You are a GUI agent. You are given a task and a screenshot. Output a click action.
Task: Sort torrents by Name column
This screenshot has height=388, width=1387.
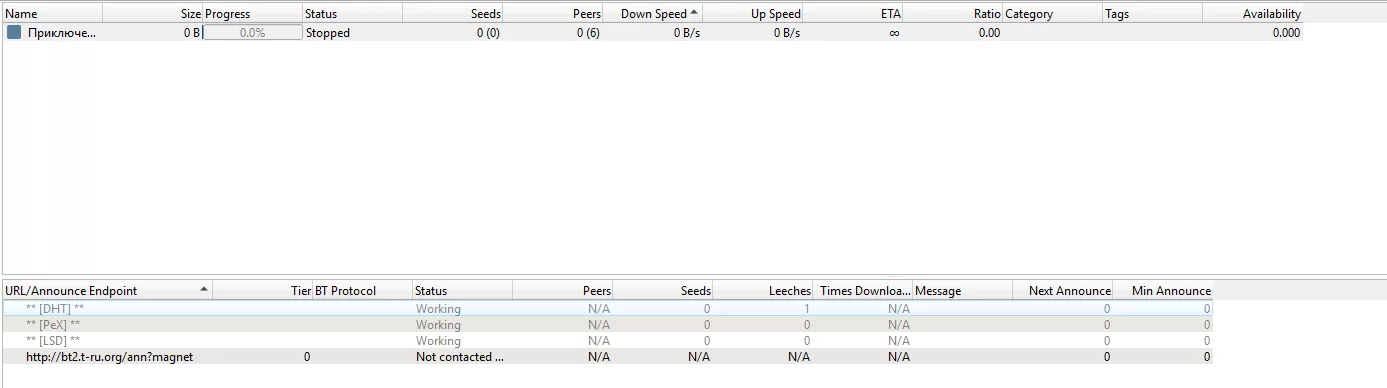(52, 14)
